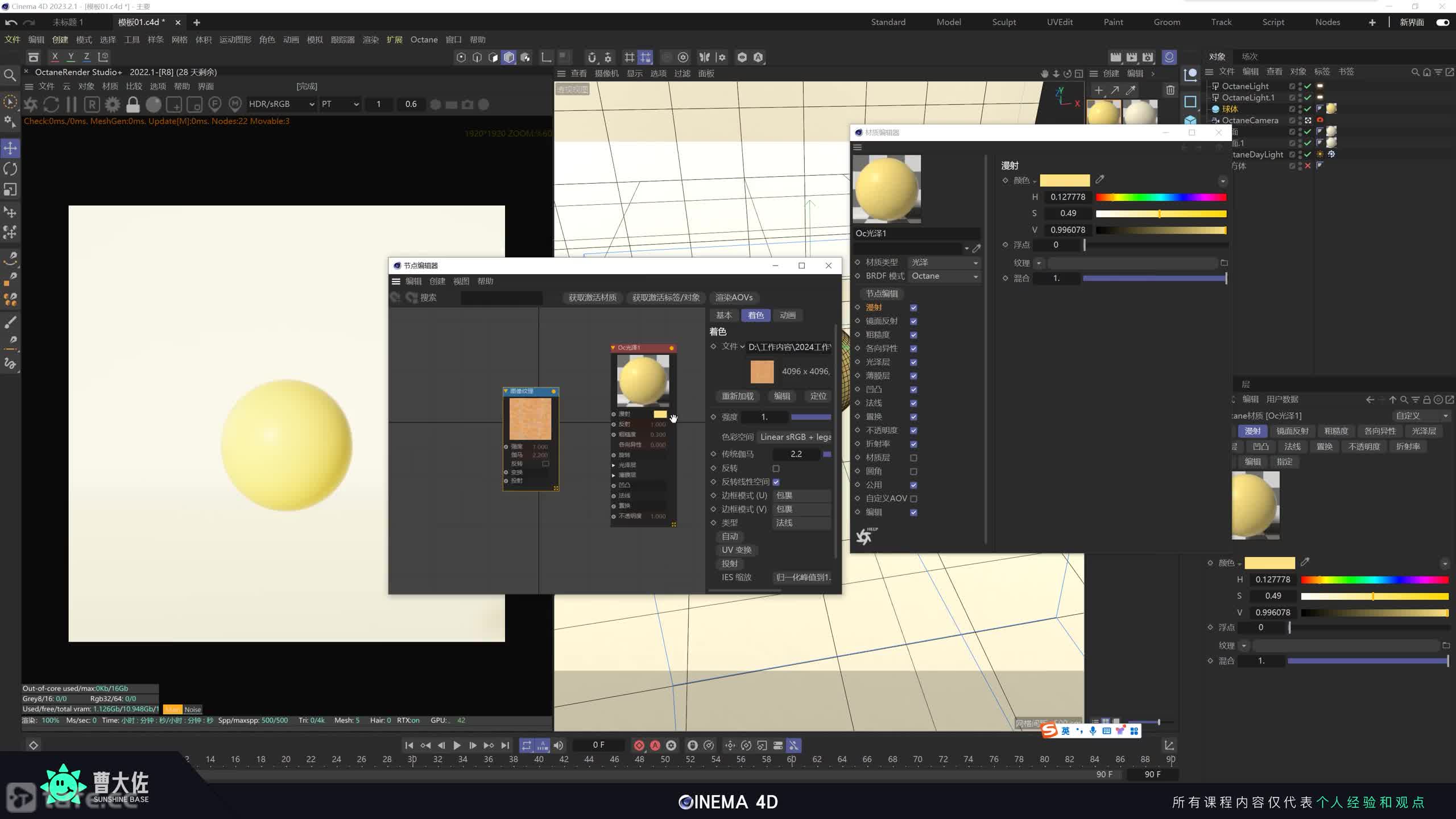The height and width of the screenshot is (819, 1456).
Task: Open the BRDF 模式 Octane dropdown
Action: pos(944,276)
